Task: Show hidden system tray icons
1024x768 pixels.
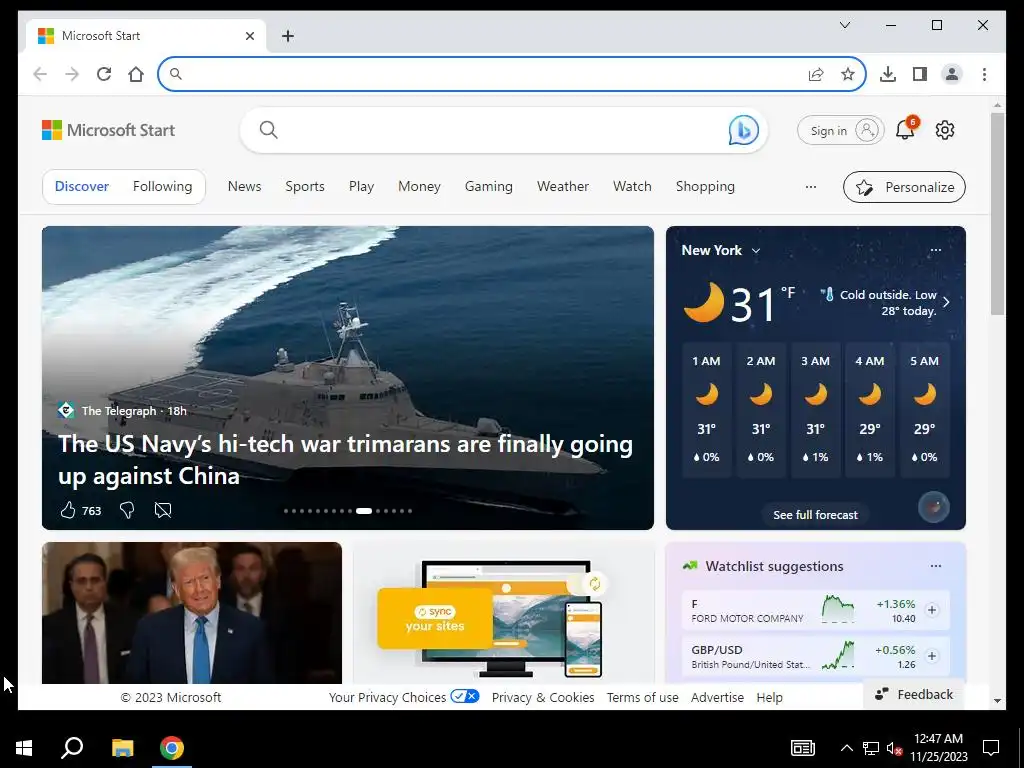Action: click(x=846, y=748)
